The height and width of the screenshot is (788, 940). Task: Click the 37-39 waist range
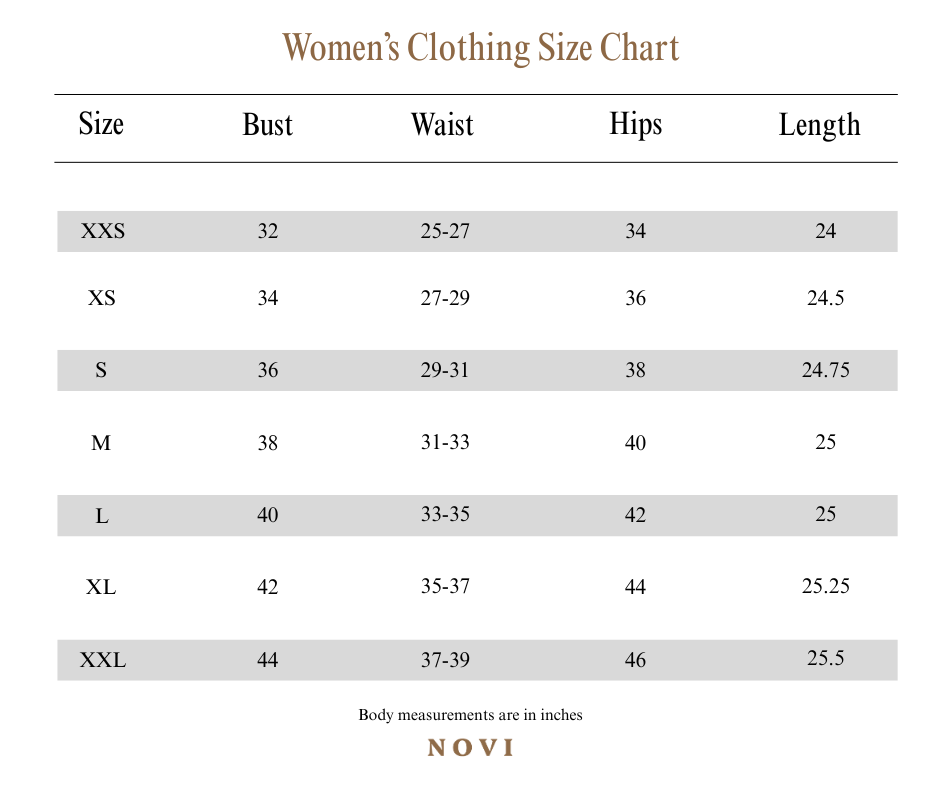(445, 660)
